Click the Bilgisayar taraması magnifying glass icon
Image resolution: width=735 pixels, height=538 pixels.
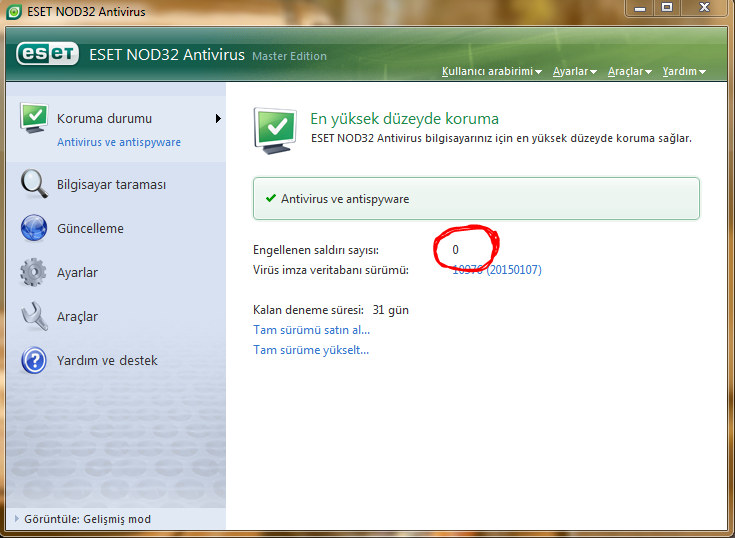click(34, 184)
